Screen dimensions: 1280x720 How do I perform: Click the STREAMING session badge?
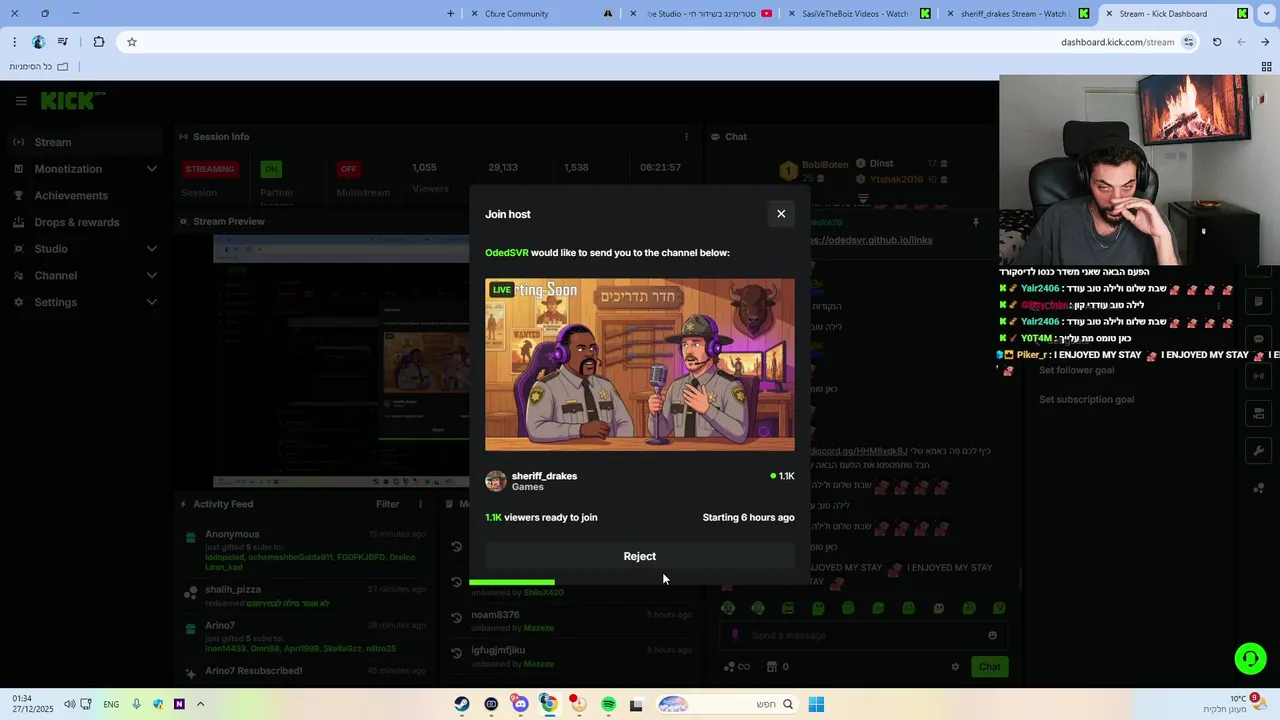point(210,169)
